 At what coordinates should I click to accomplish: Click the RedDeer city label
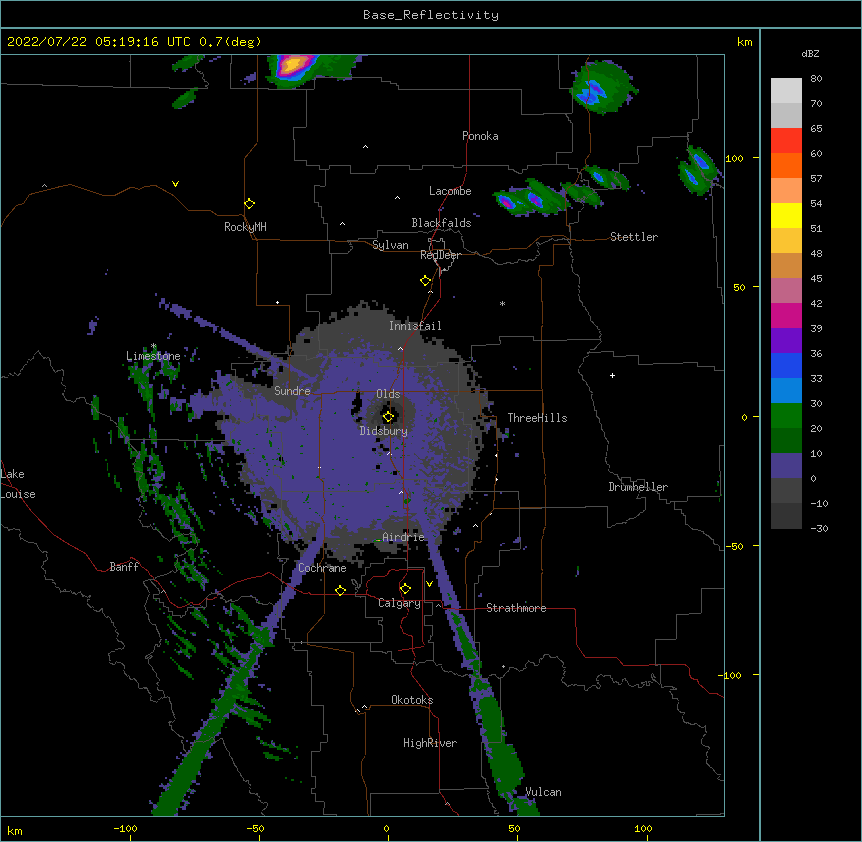click(x=440, y=255)
